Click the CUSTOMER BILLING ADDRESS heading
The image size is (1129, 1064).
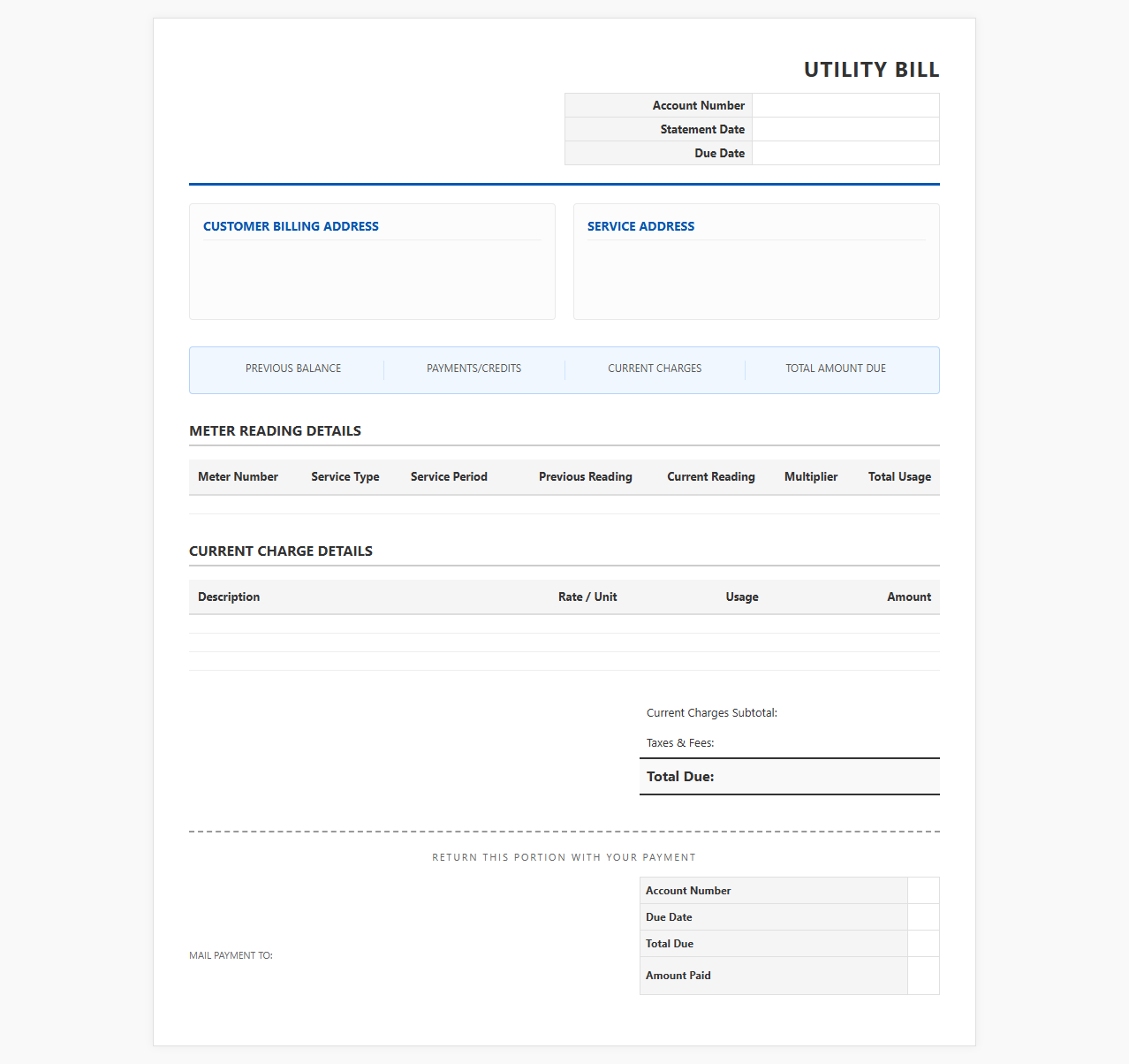tap(291, 226)
